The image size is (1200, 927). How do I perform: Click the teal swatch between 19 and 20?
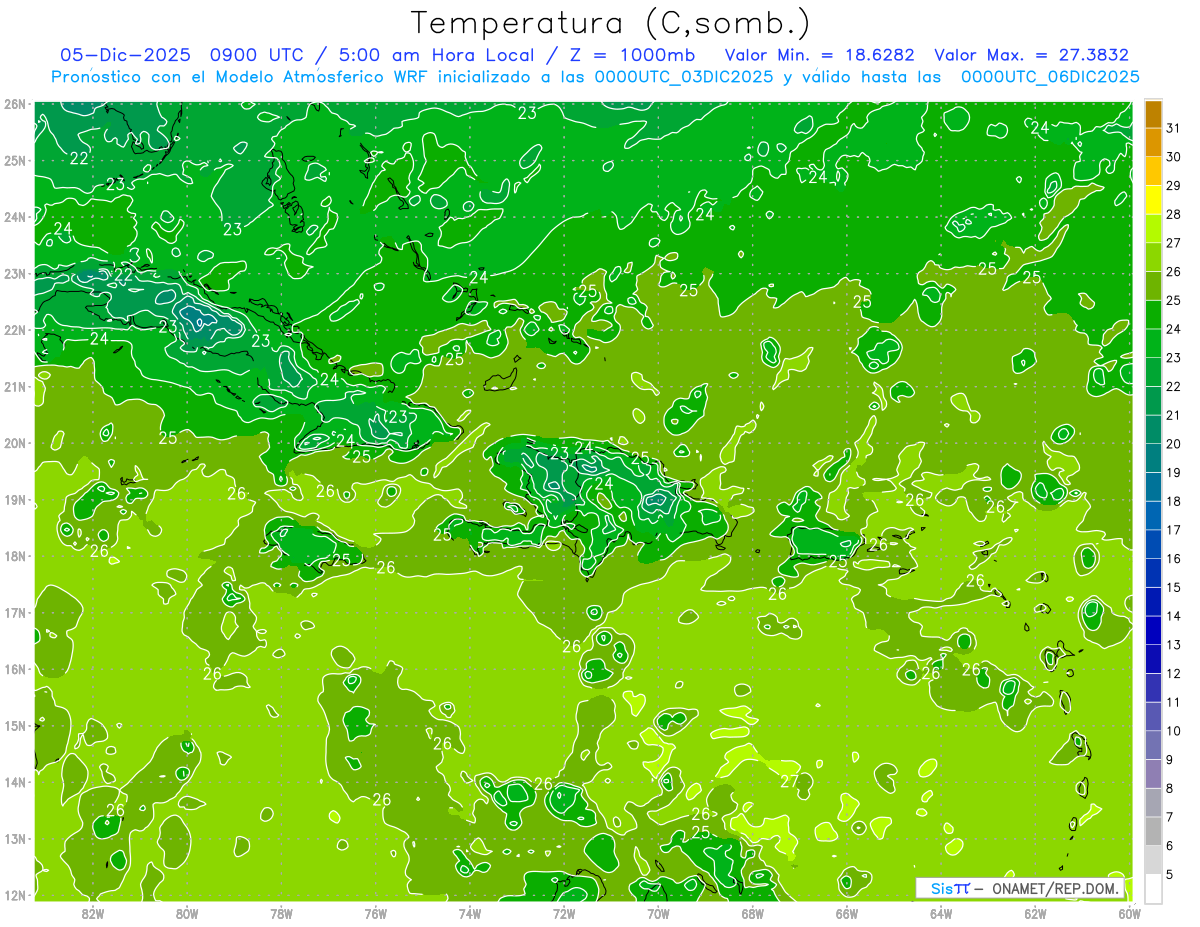1153,458
